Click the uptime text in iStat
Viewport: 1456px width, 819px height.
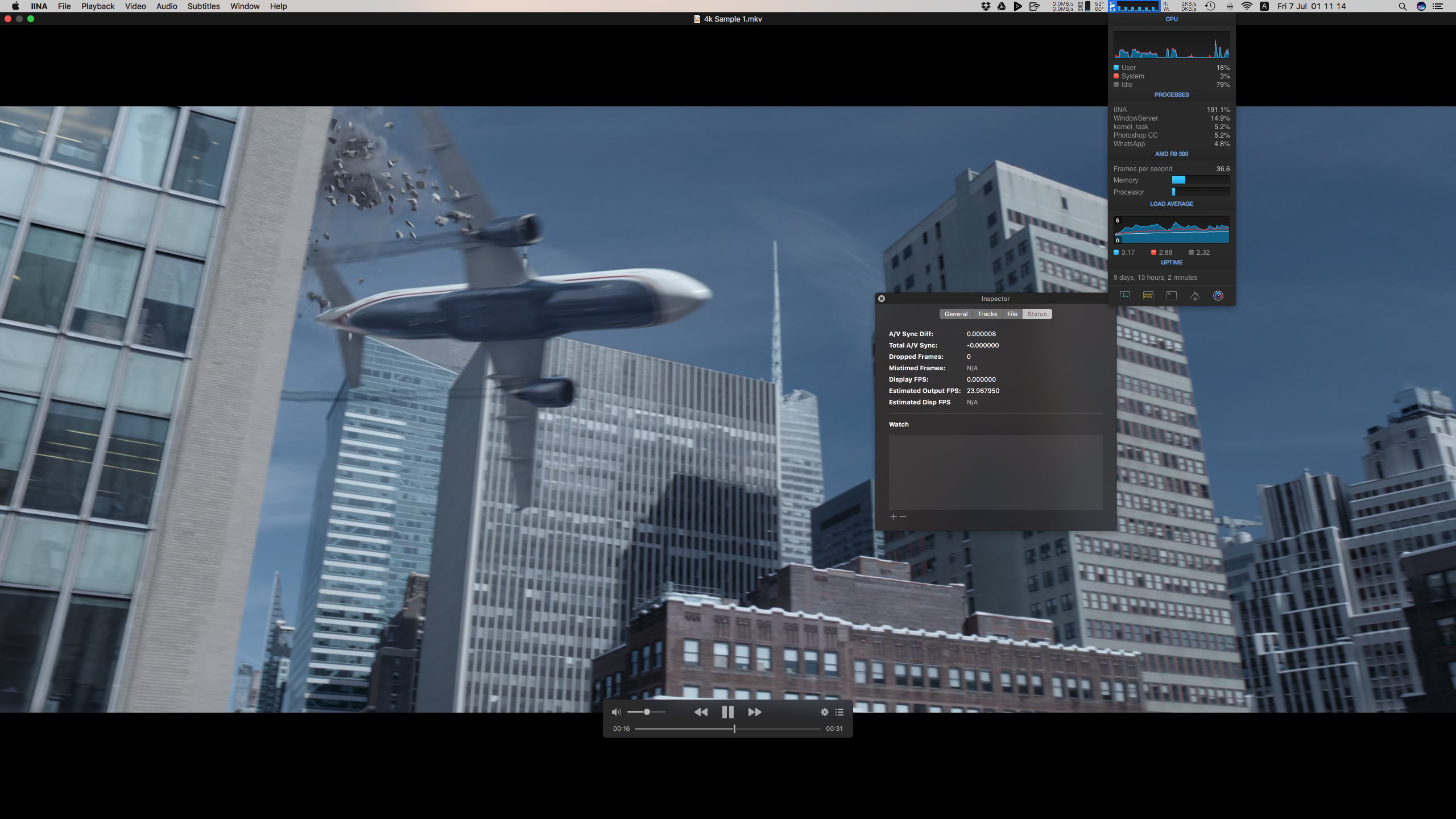click(x=1155, y=278)
